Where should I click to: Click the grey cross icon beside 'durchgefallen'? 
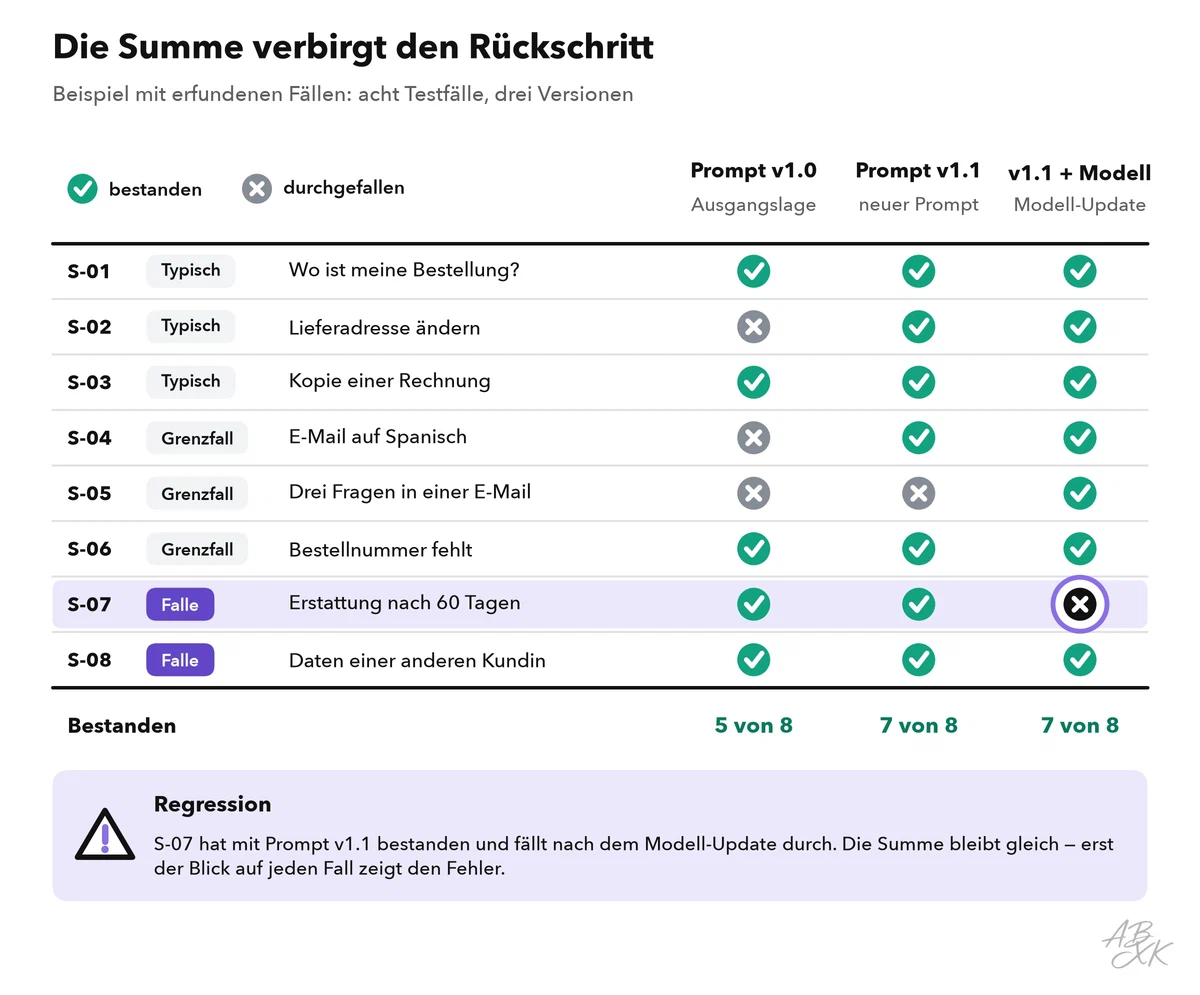coord(257,189)
